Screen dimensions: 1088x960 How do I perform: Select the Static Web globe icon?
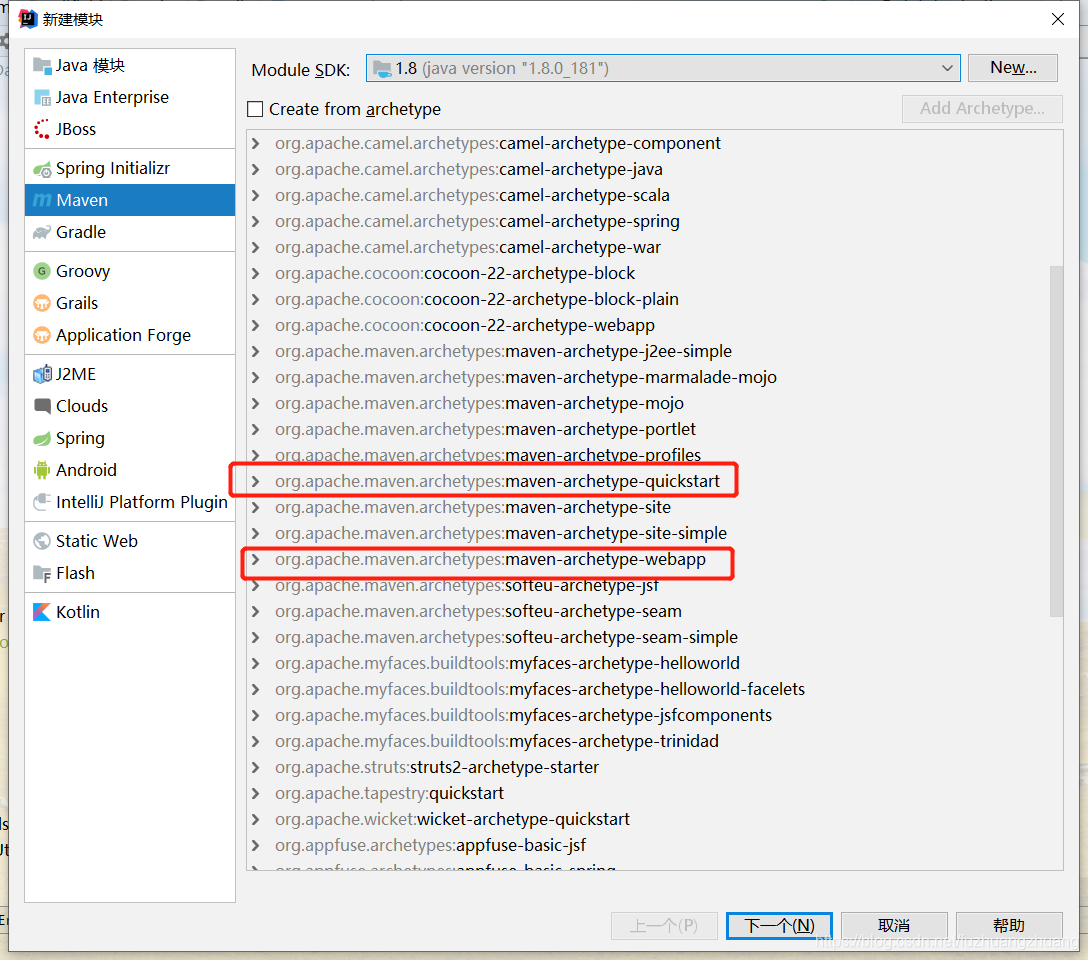tap(42, 541)
